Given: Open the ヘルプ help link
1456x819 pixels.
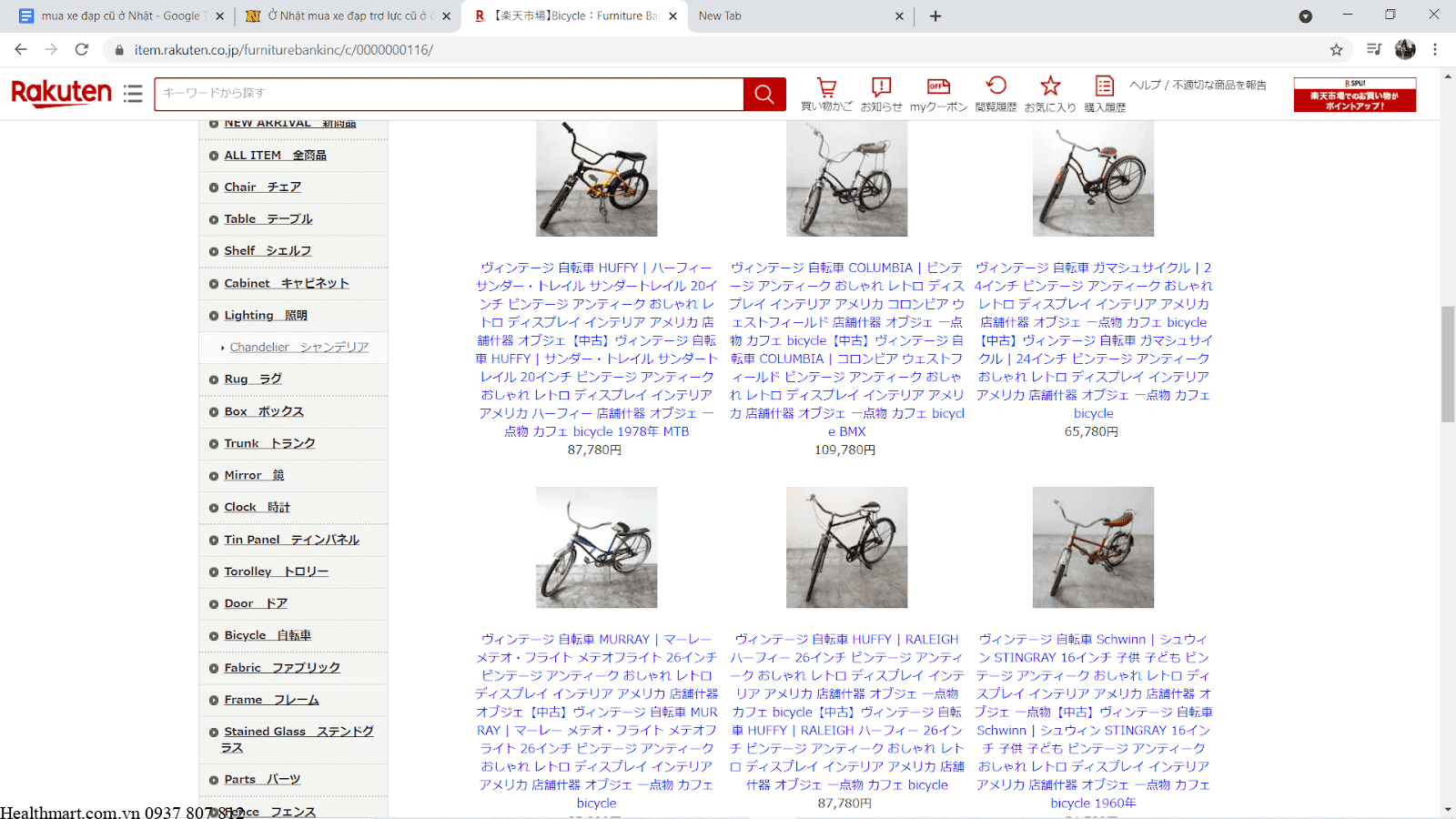Looking at the screenshot, I should 1145,85.
